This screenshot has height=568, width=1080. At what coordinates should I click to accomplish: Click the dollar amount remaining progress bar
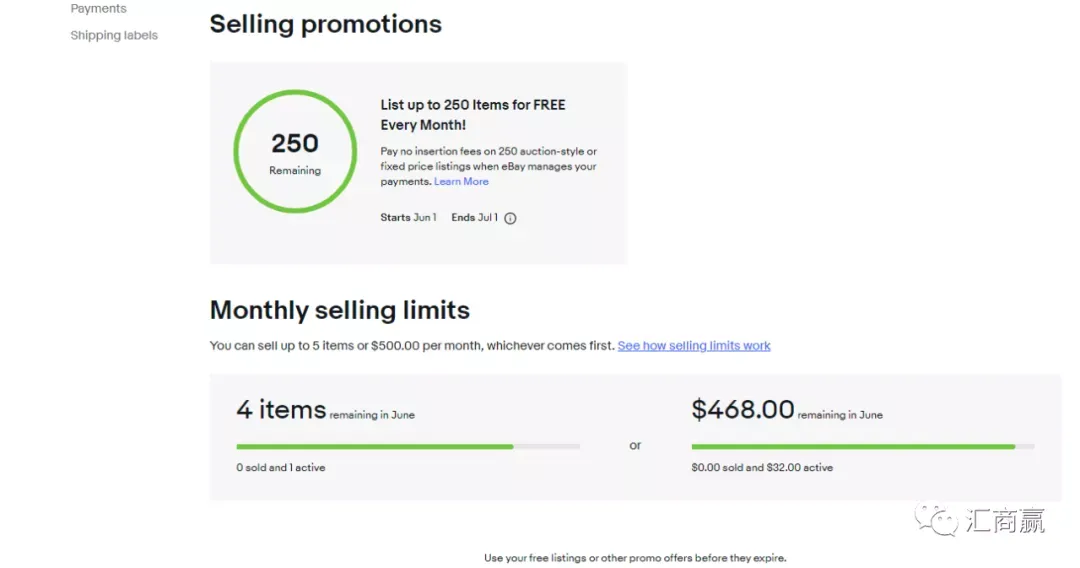[x=862, y=447]
